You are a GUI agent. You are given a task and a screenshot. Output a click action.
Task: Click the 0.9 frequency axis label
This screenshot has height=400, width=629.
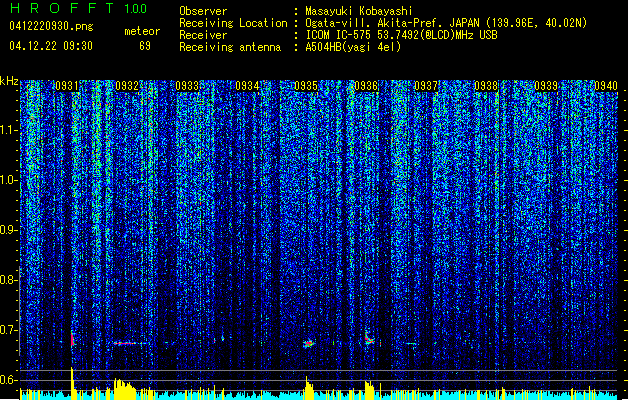[8, 230]
